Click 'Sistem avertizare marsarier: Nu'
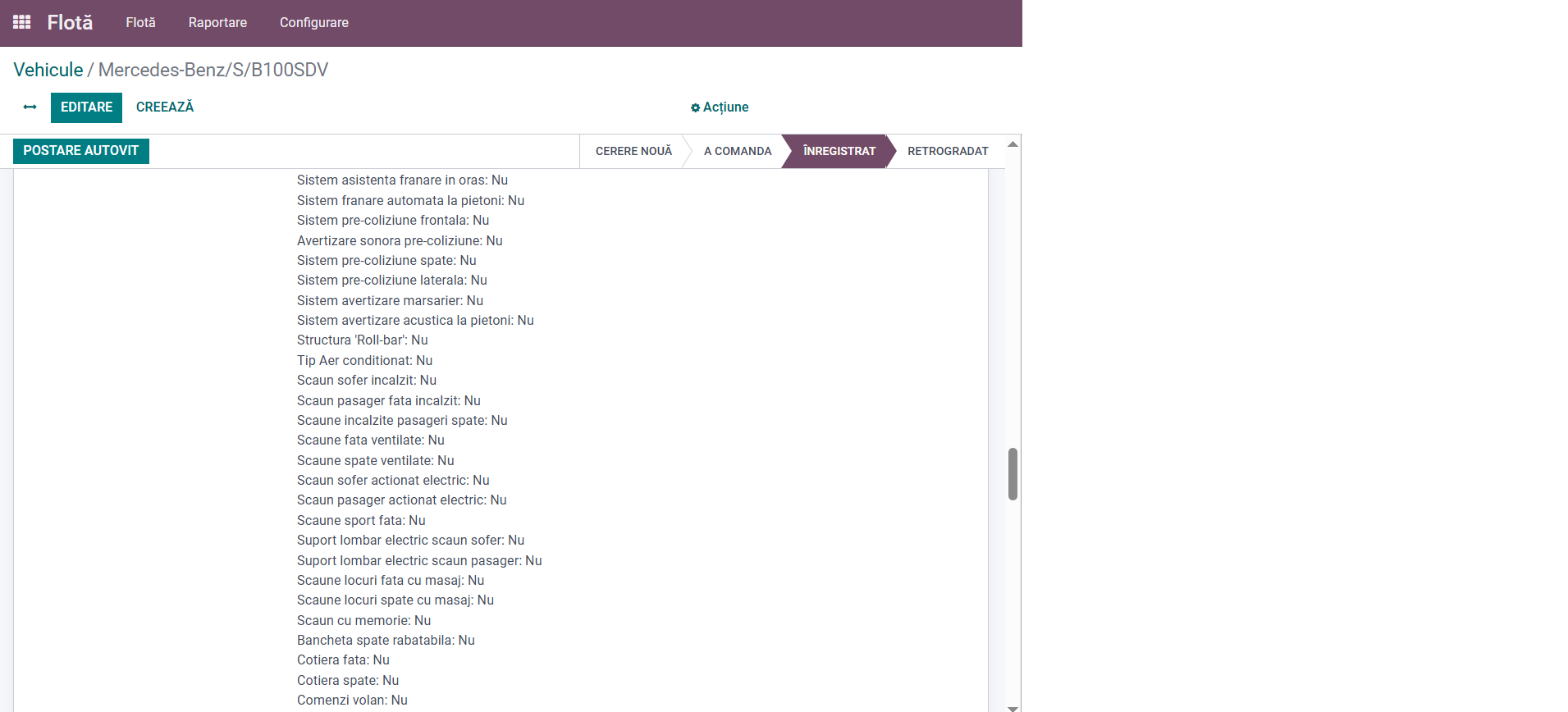The width and height of the screenshot is (1568, 712). tap(390, 300)
